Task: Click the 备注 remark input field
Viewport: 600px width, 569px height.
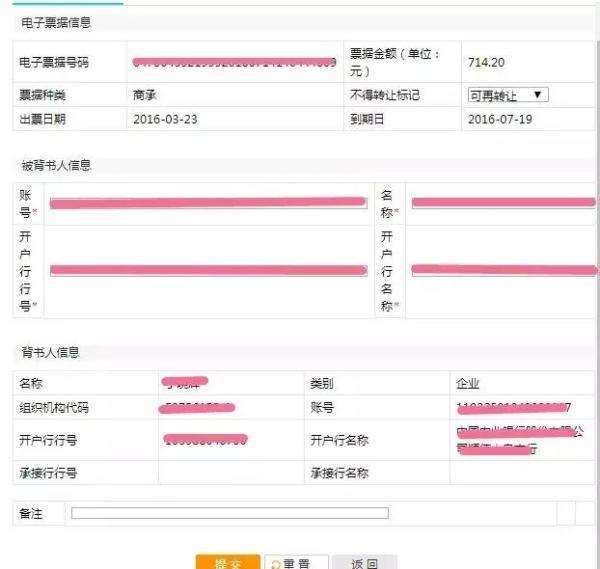Action: 230,513
